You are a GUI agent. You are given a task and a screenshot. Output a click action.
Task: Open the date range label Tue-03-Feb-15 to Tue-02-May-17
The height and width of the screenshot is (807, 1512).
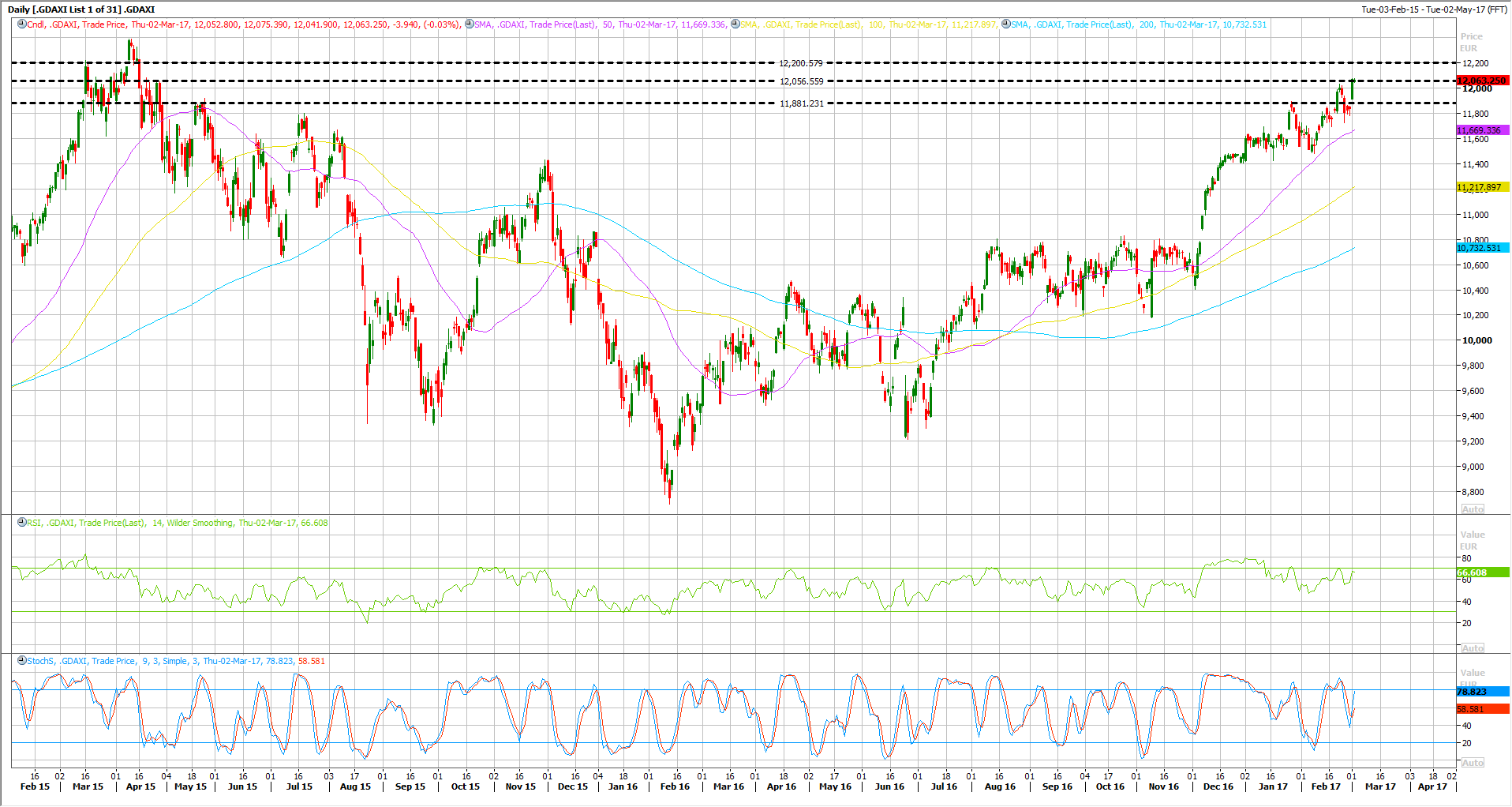click(x=1434, y=9)
